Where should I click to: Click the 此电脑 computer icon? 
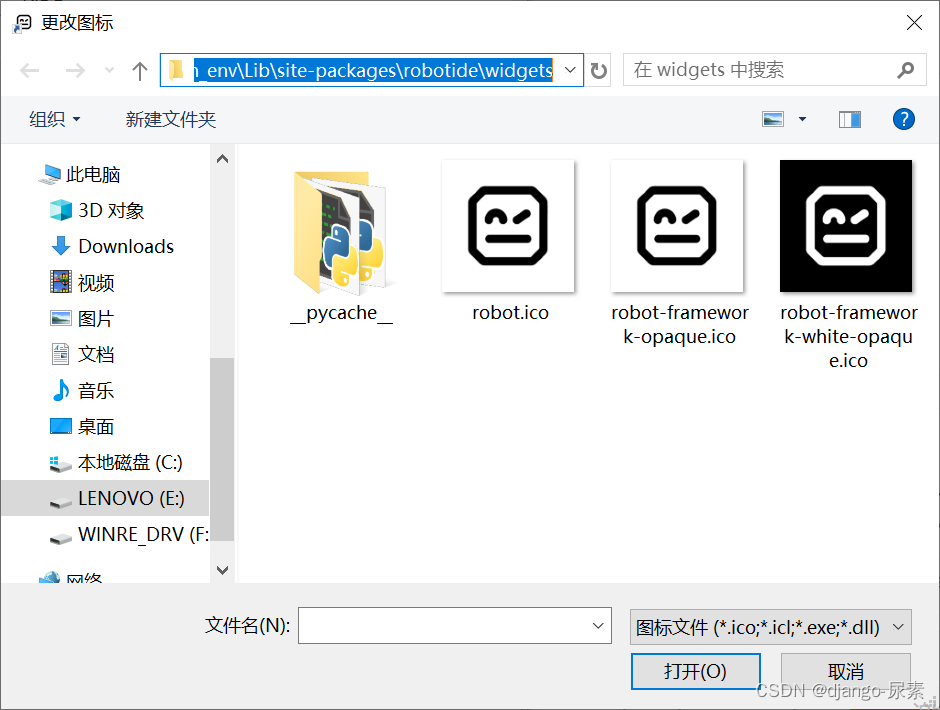click(x=49, y=175)
